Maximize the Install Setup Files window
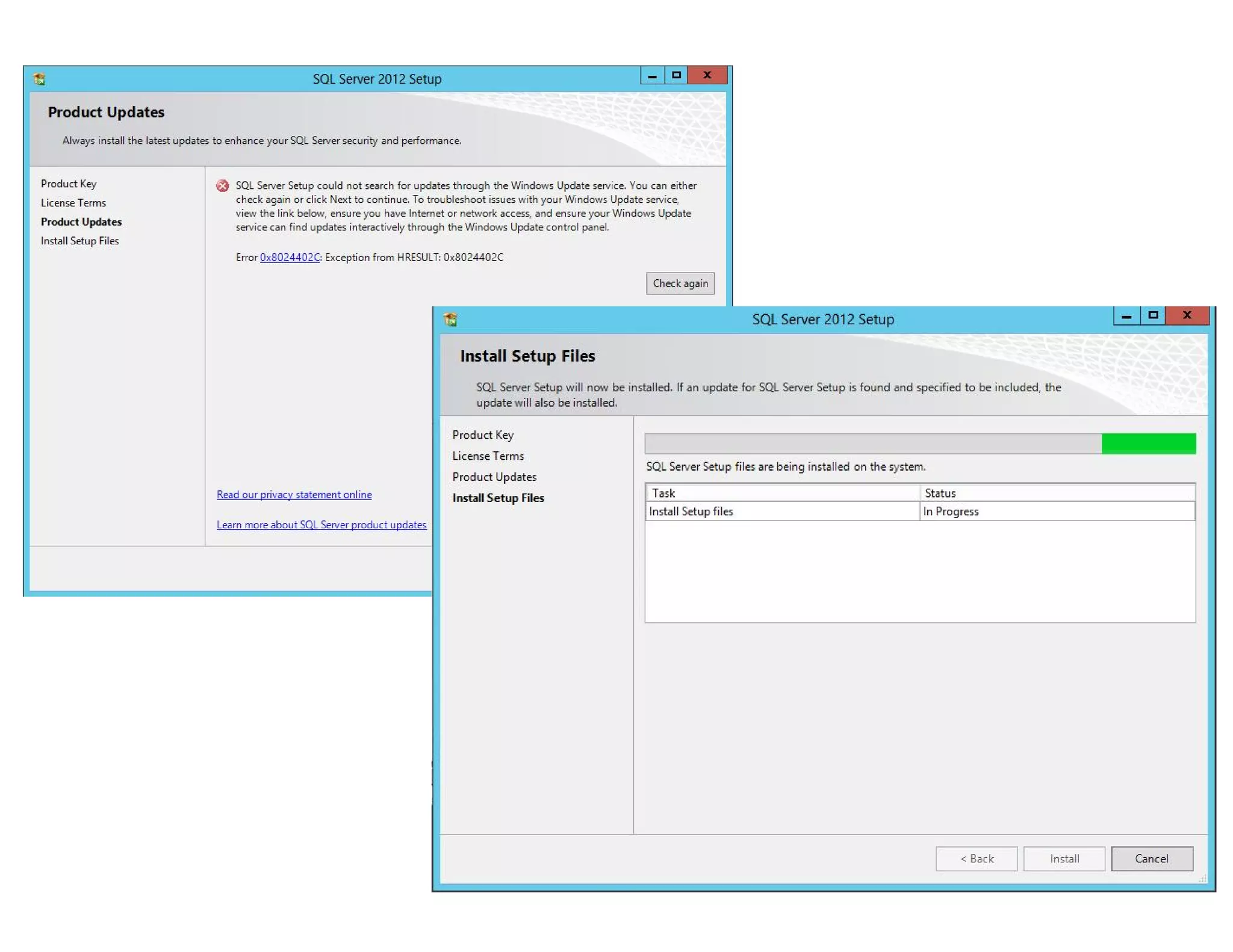The height and width of the screenshot is (952, 1233). coord(1153,315)
